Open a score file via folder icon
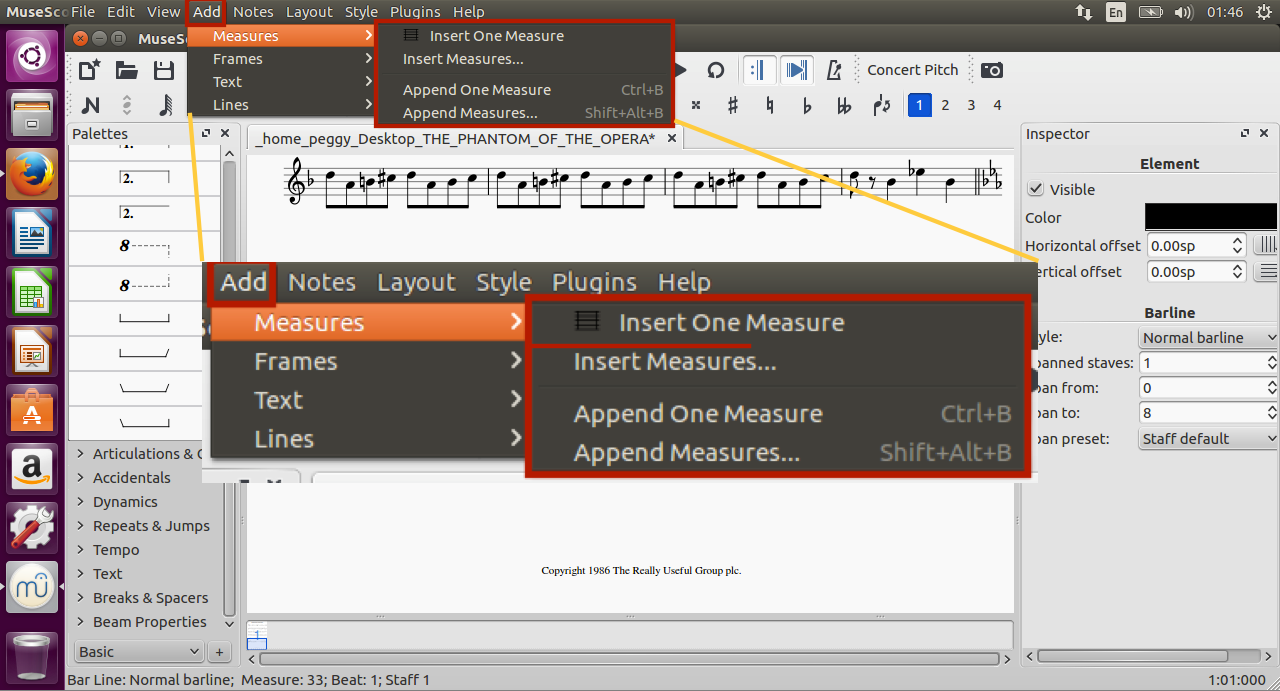Viewport: 1280px width, 691px height. coord(126,70)
